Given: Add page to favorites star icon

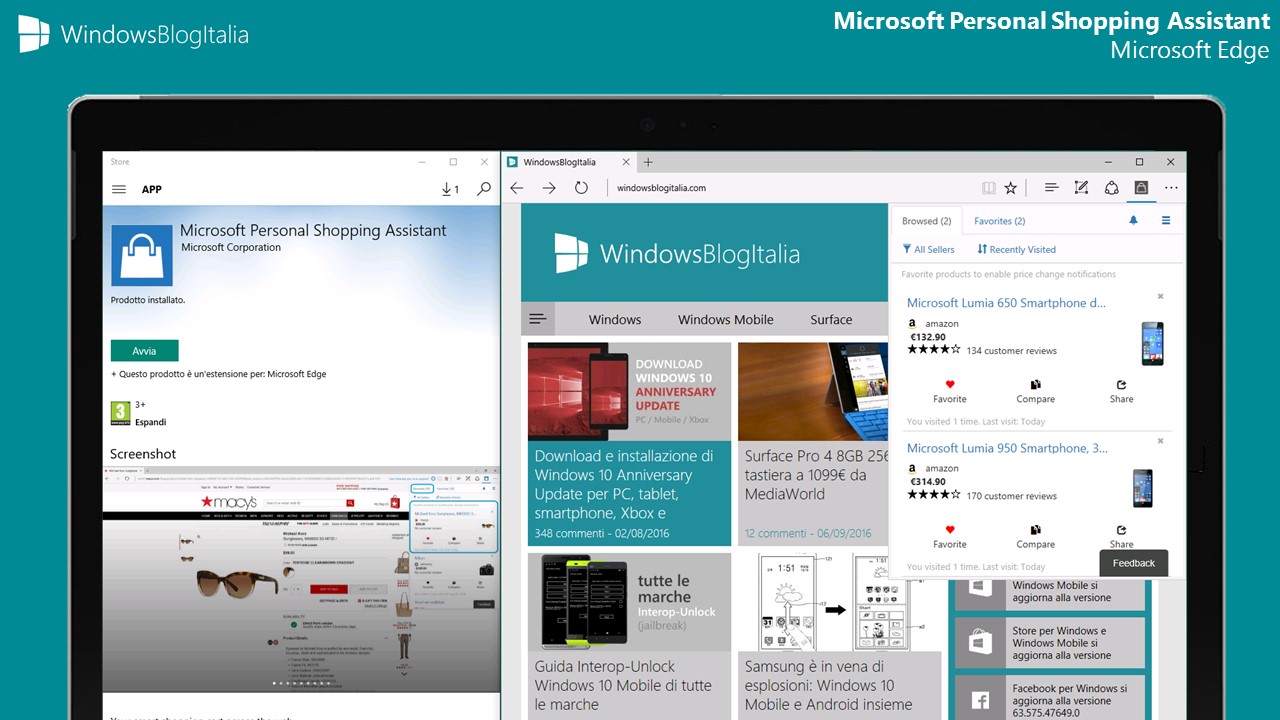Looking at the screenshot, I should click(x=1011, y=188).
